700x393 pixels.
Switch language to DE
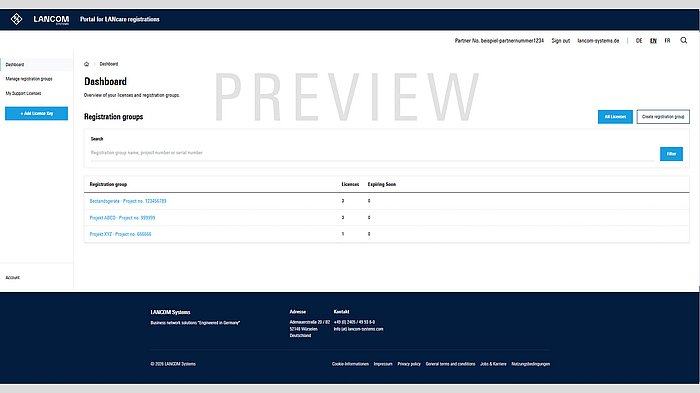coord(639,41)
